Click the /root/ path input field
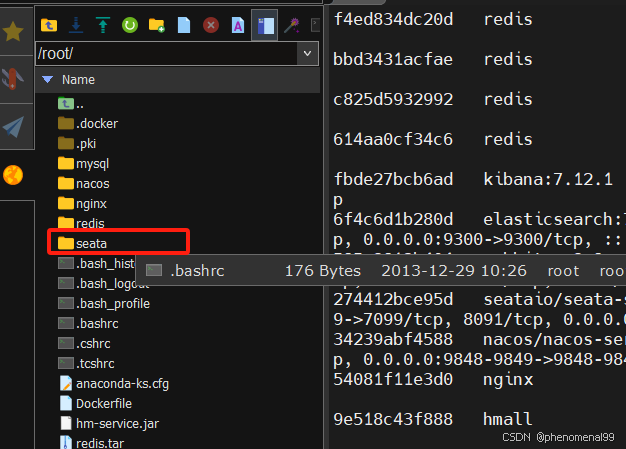This screenshot has height=449, width=626. [166, 53]
